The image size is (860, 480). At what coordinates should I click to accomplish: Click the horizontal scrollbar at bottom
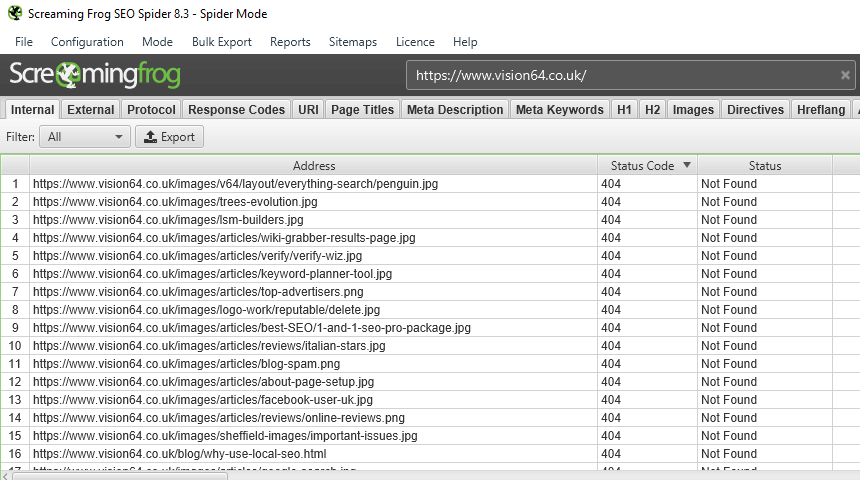(121, 476)
